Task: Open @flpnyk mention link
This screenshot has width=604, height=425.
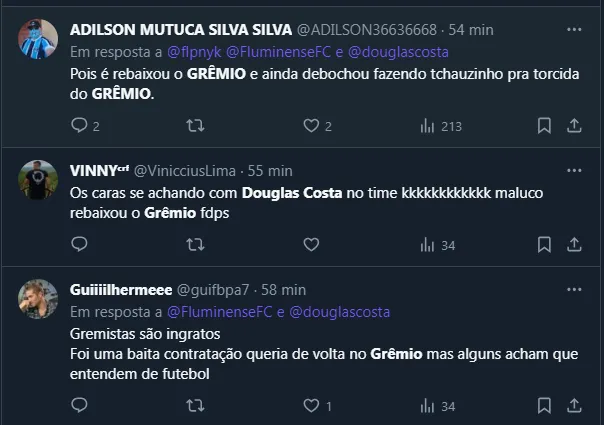Action: click(189, 51)
